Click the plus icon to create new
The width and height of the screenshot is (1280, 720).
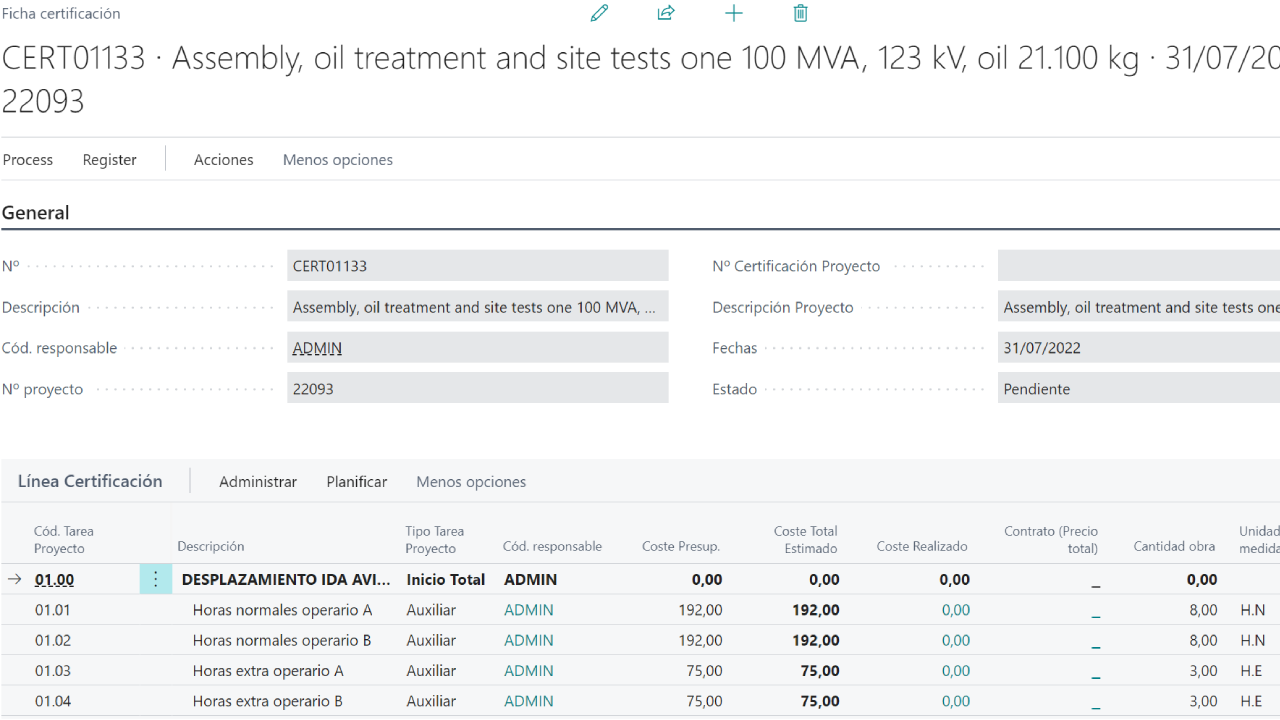click(x=734, y=13)
